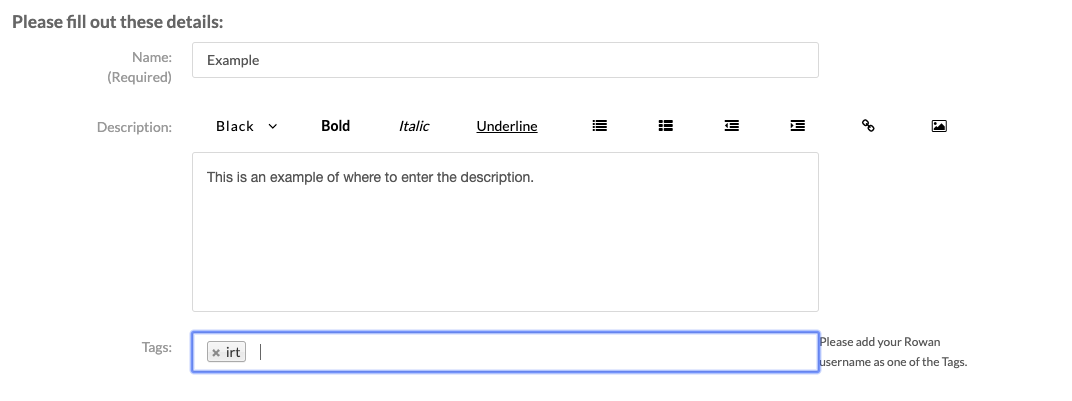
Task: Toggle Underline text formatting
Action: coord(507,126)
